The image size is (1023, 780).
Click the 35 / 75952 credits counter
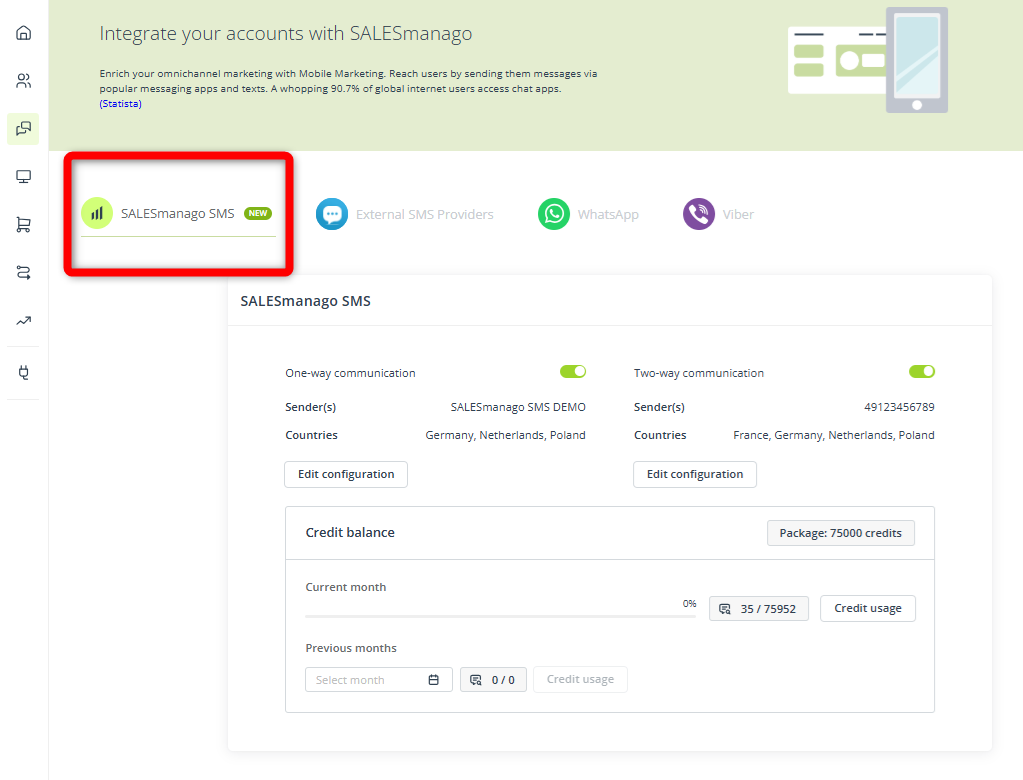[759, 608]
